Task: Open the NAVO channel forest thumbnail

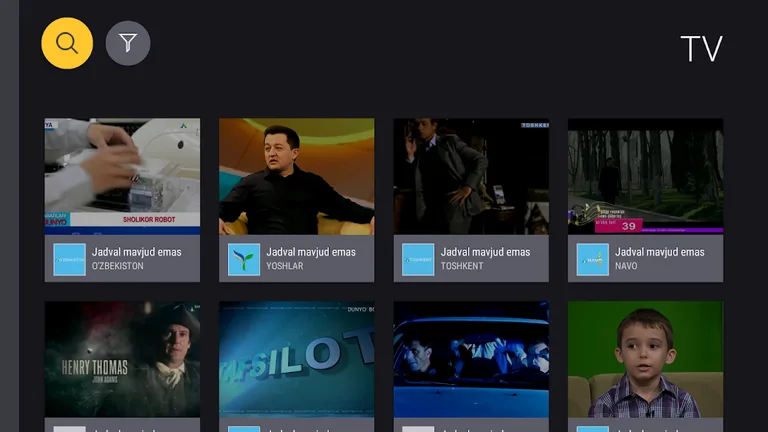Action: (646, 176)
